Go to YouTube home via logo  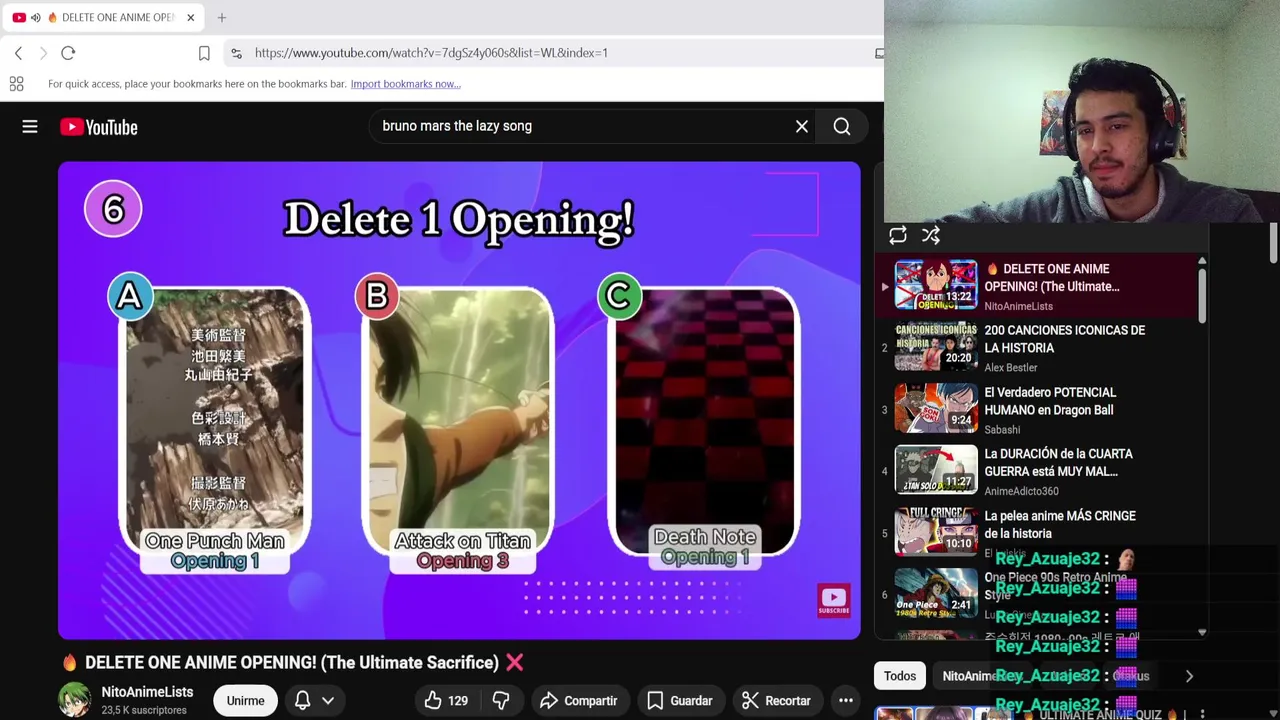coord(98,127)
